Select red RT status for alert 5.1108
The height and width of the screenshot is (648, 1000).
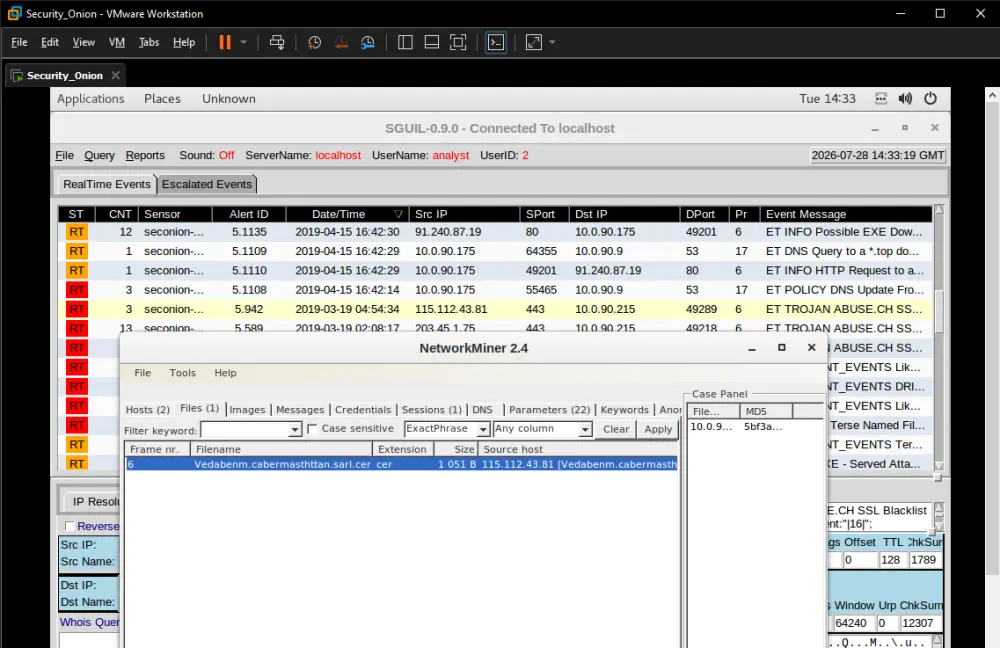(77, 290)
